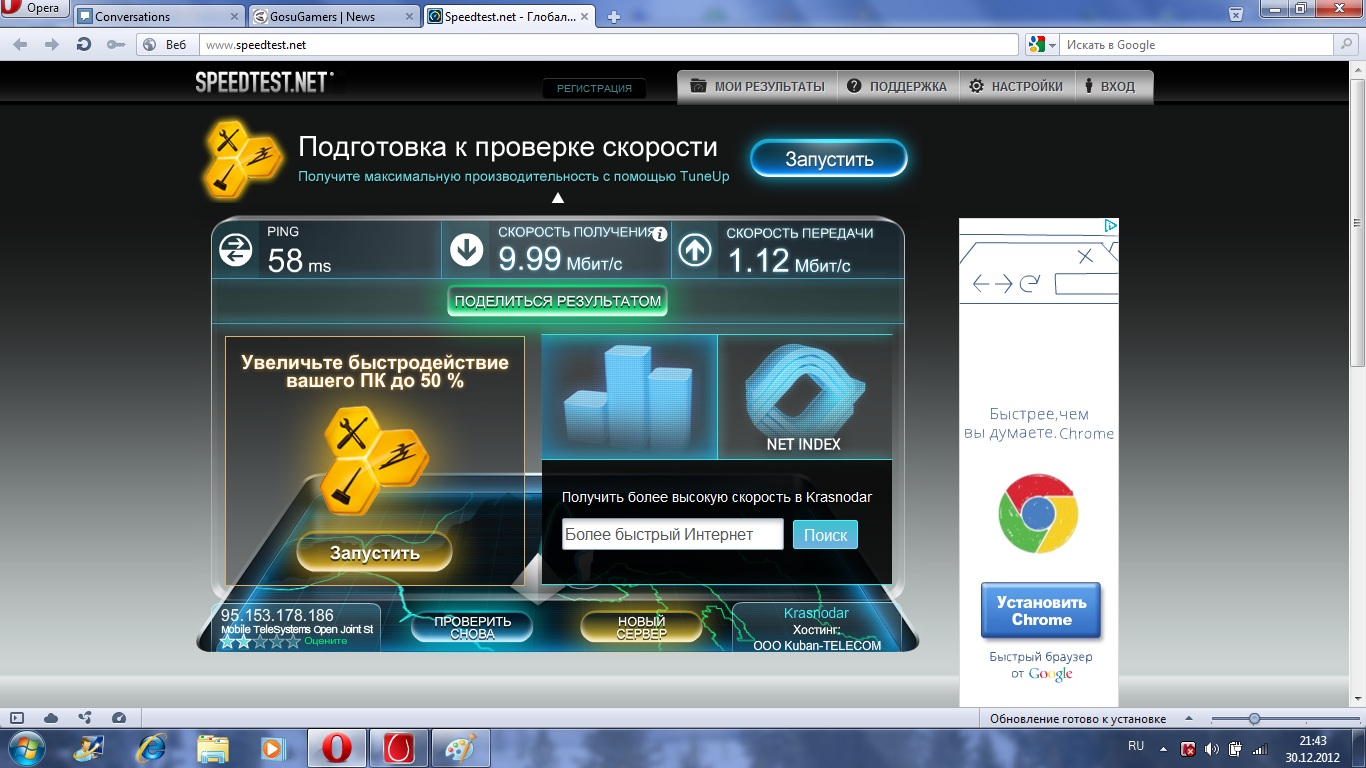This screenshot has height=768, width=1366.
Task: Click the update ready notification text
Action: tap(1078, 719)
